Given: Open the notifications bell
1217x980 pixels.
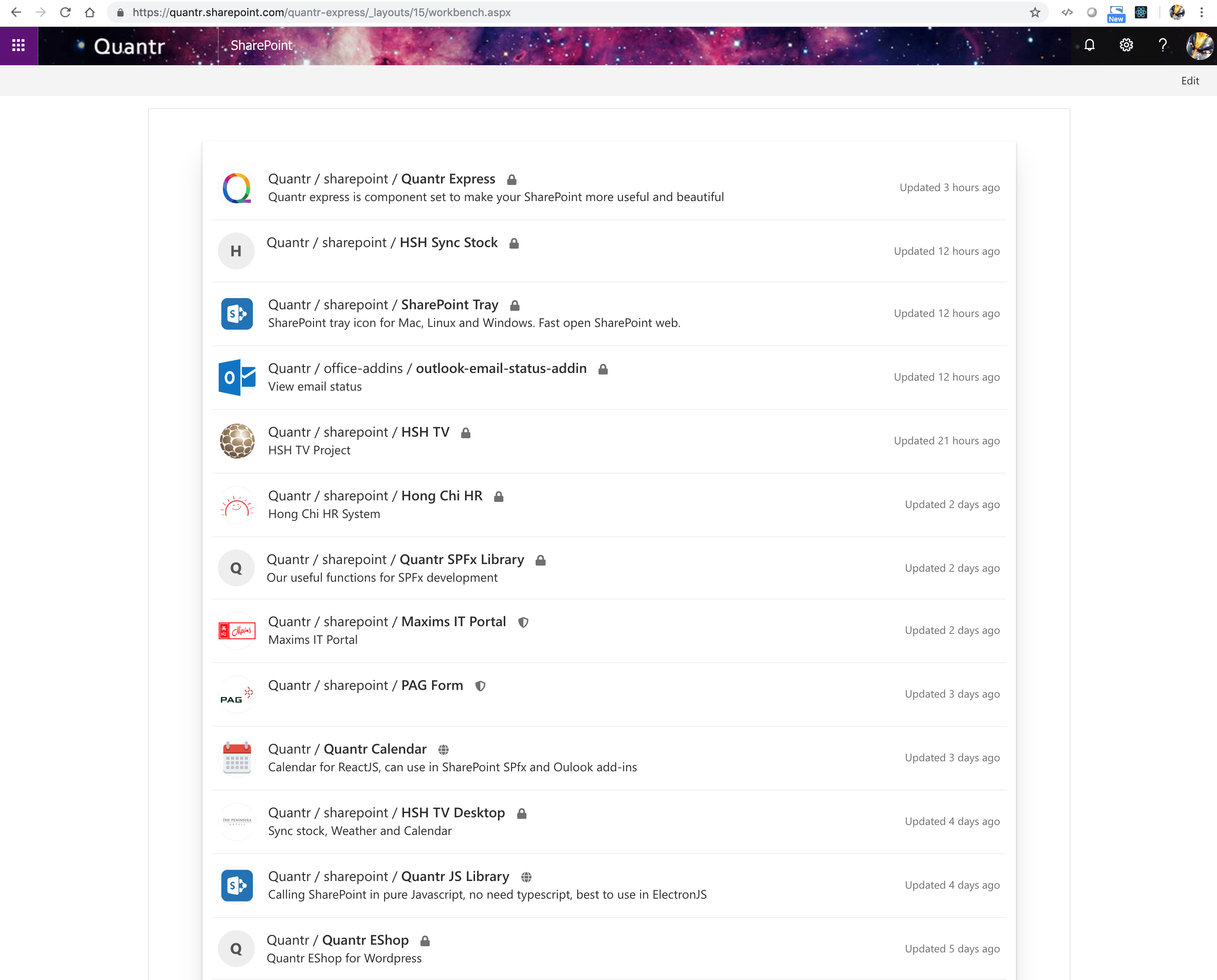Looking at the screenshot, I should (x=1089, y=45).
